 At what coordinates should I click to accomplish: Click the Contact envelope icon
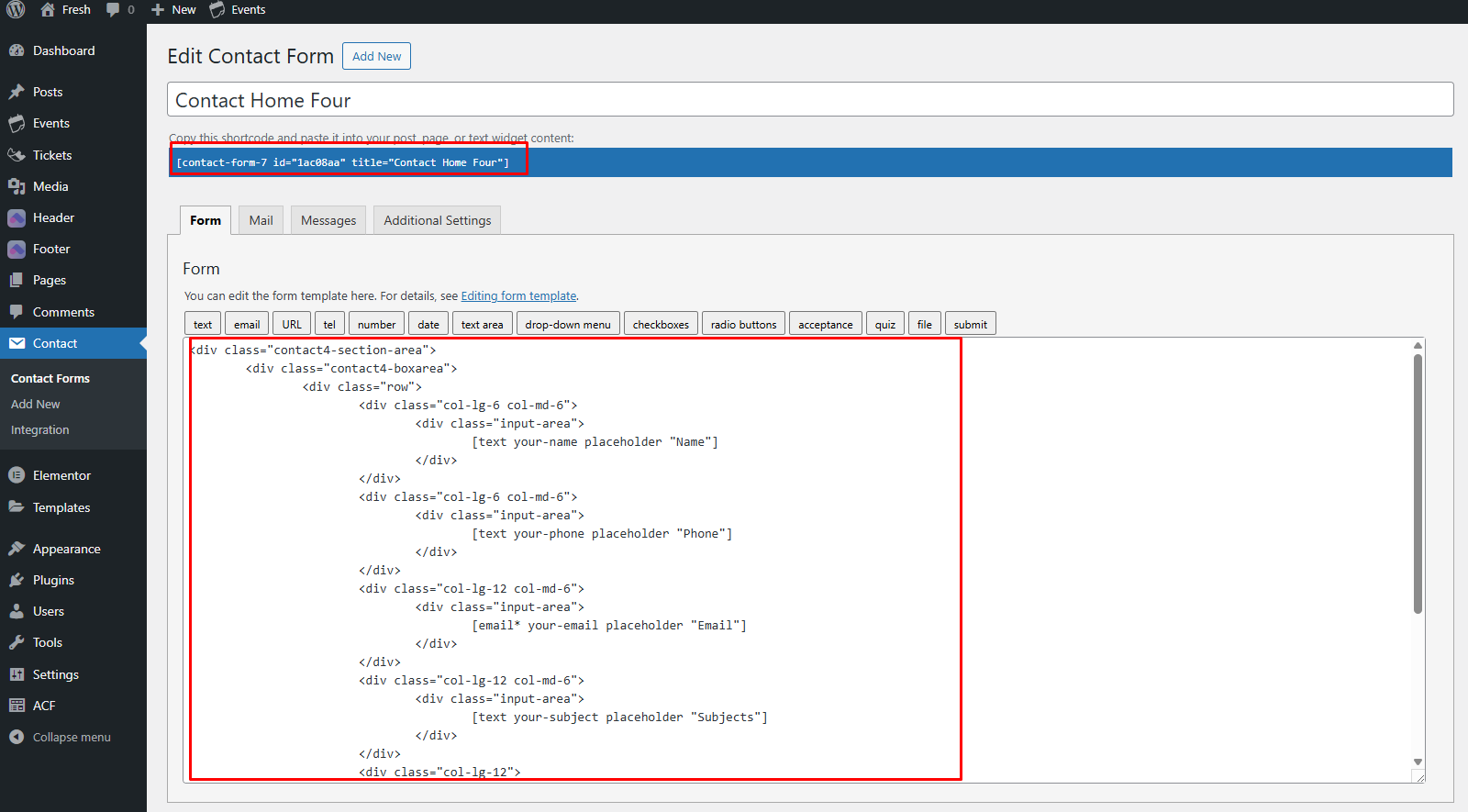point(17,343)
